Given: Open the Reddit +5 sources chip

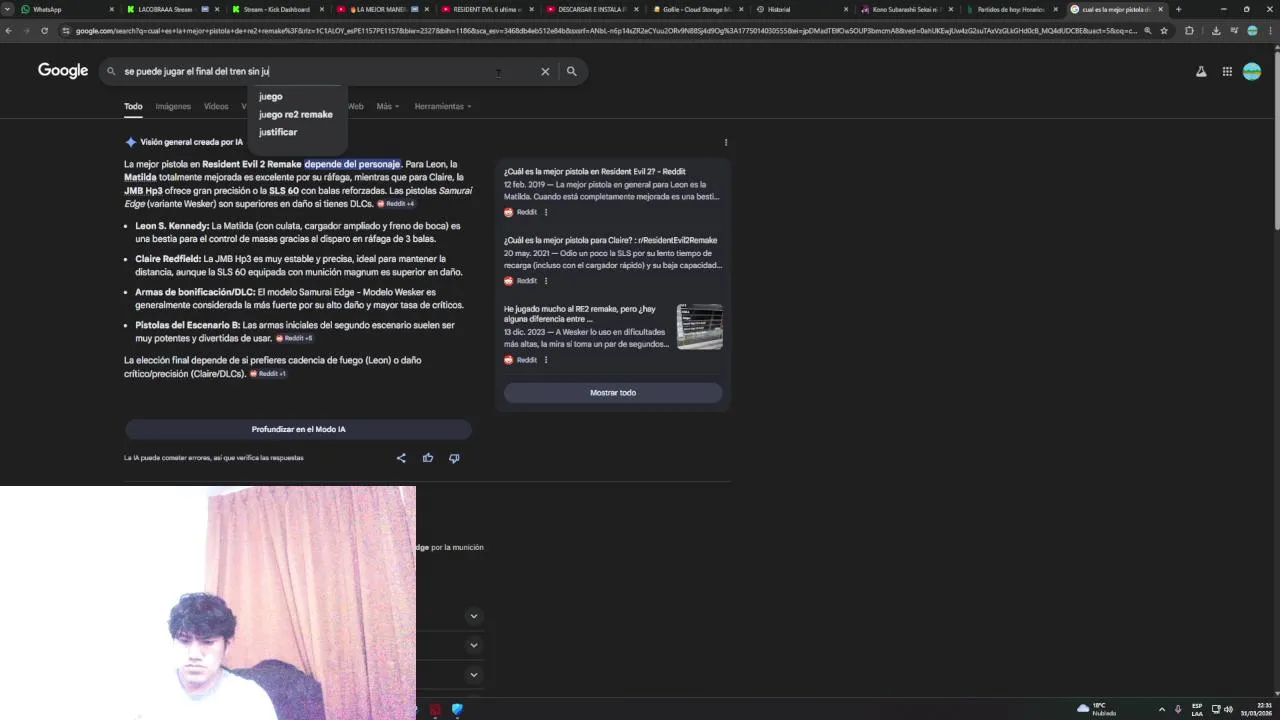Looking at the screenshot, I should coord(295,338).
